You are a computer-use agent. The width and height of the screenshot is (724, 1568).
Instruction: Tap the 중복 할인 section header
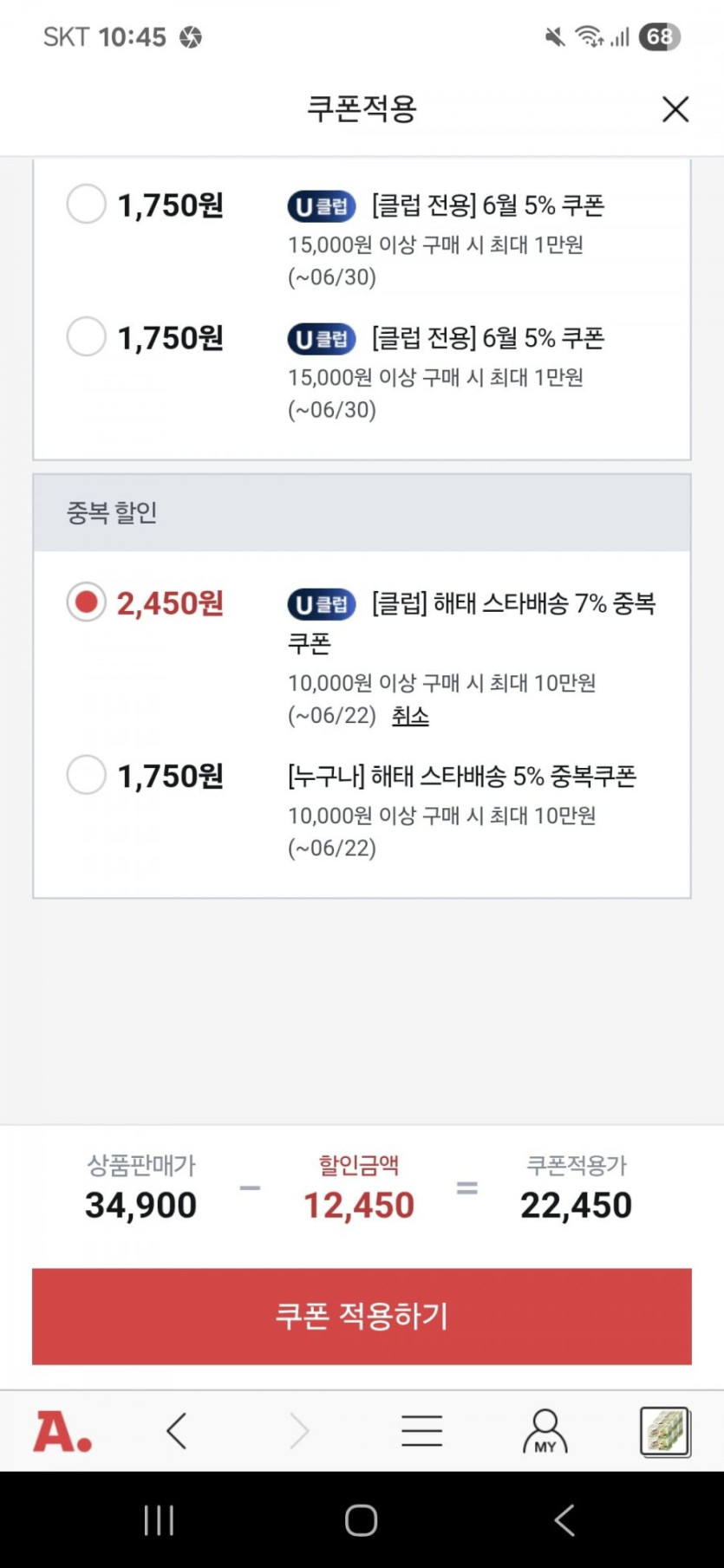pos(362,512)
